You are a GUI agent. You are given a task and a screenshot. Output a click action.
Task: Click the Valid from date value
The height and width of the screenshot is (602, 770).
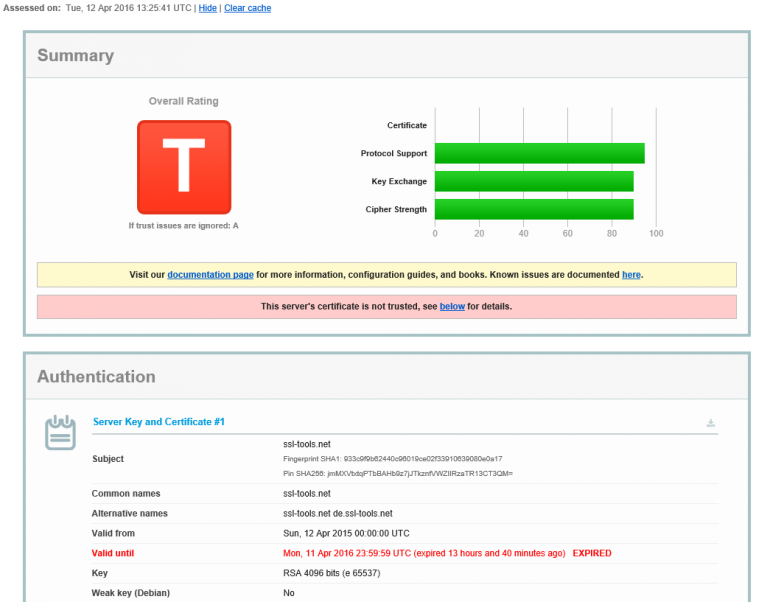[x=346, y=533]
